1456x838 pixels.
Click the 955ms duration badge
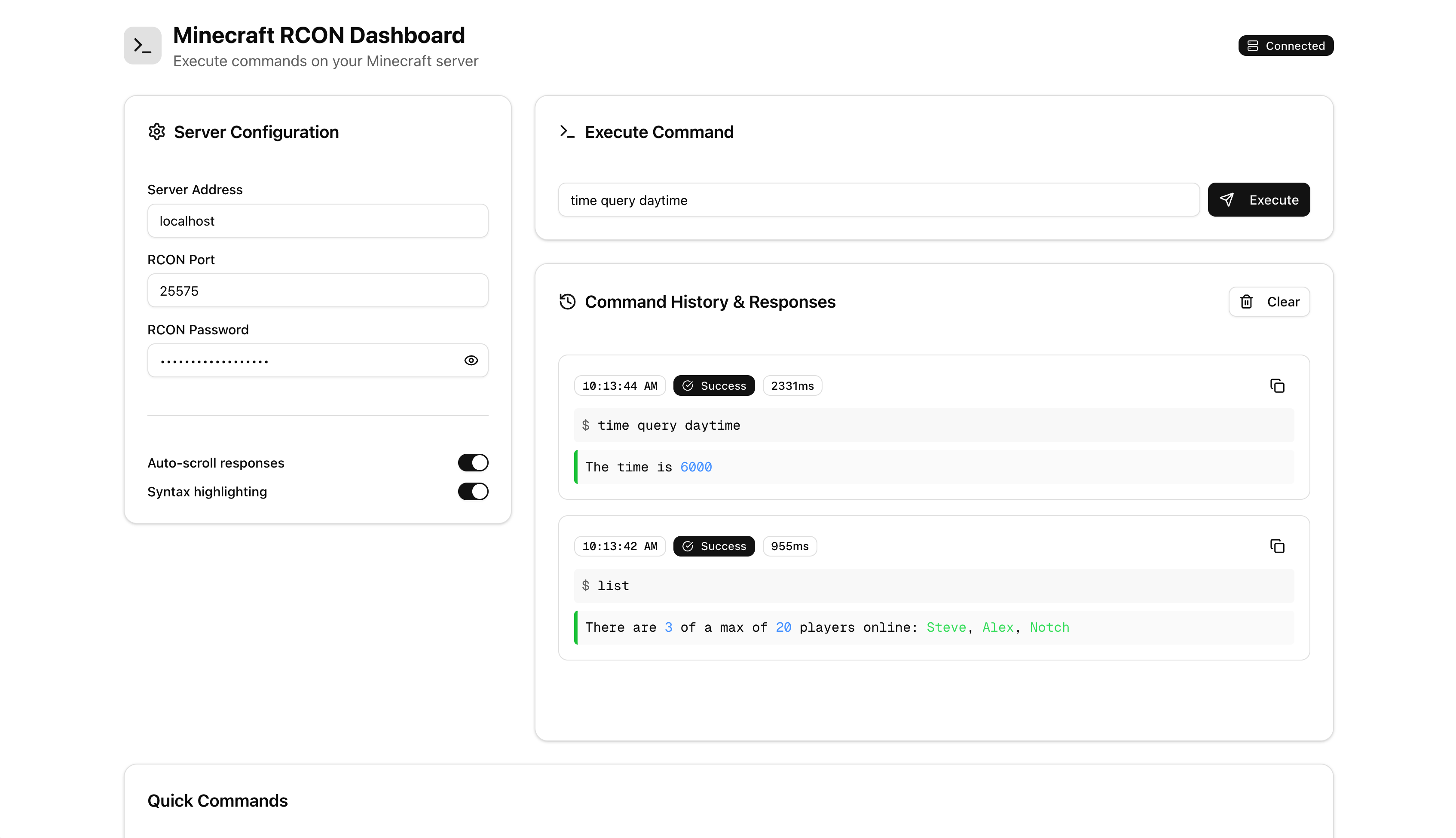(x=789, y=546)
